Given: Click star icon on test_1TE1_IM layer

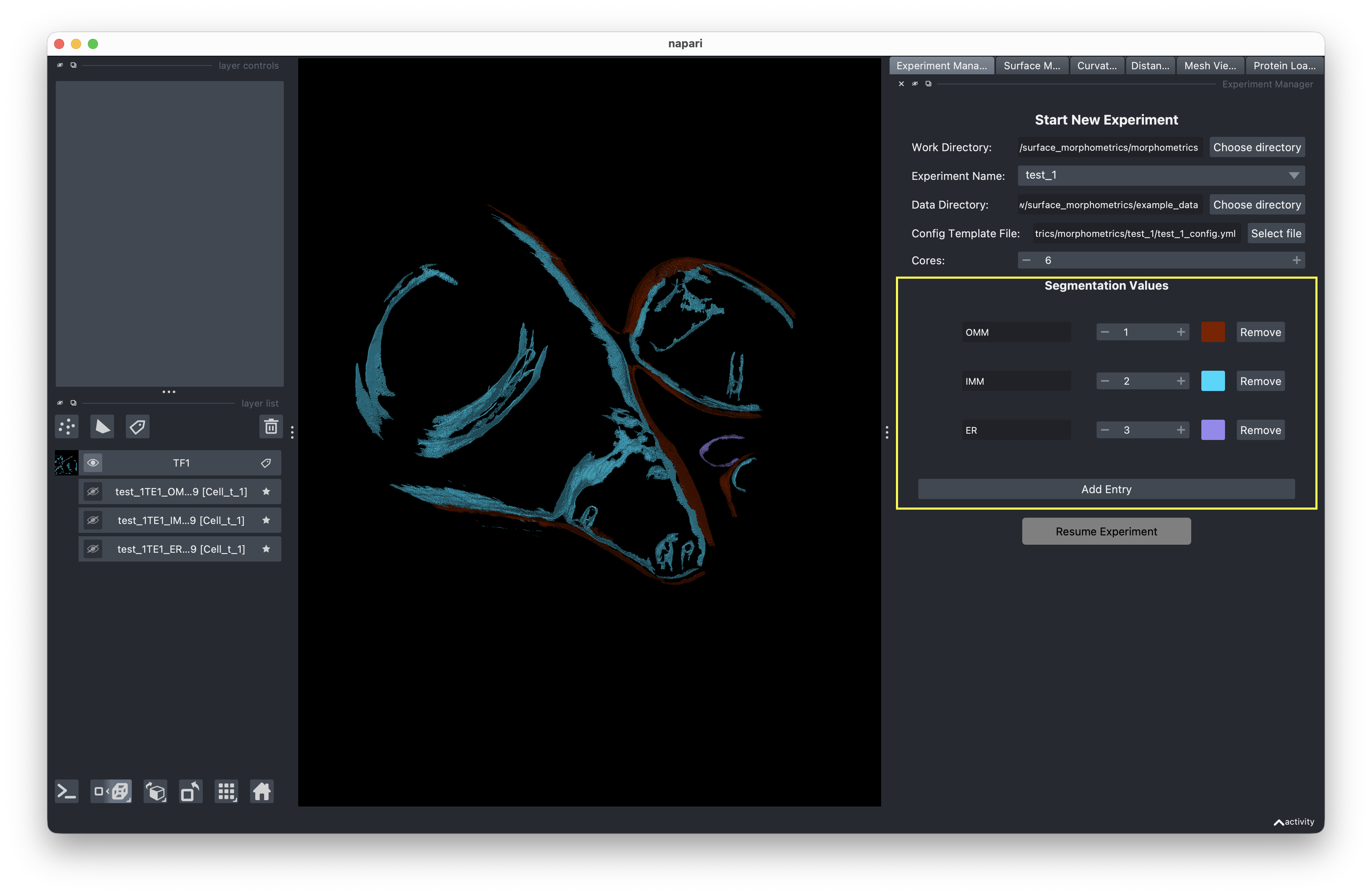Looking at the screenshot, I should [266, 520].
